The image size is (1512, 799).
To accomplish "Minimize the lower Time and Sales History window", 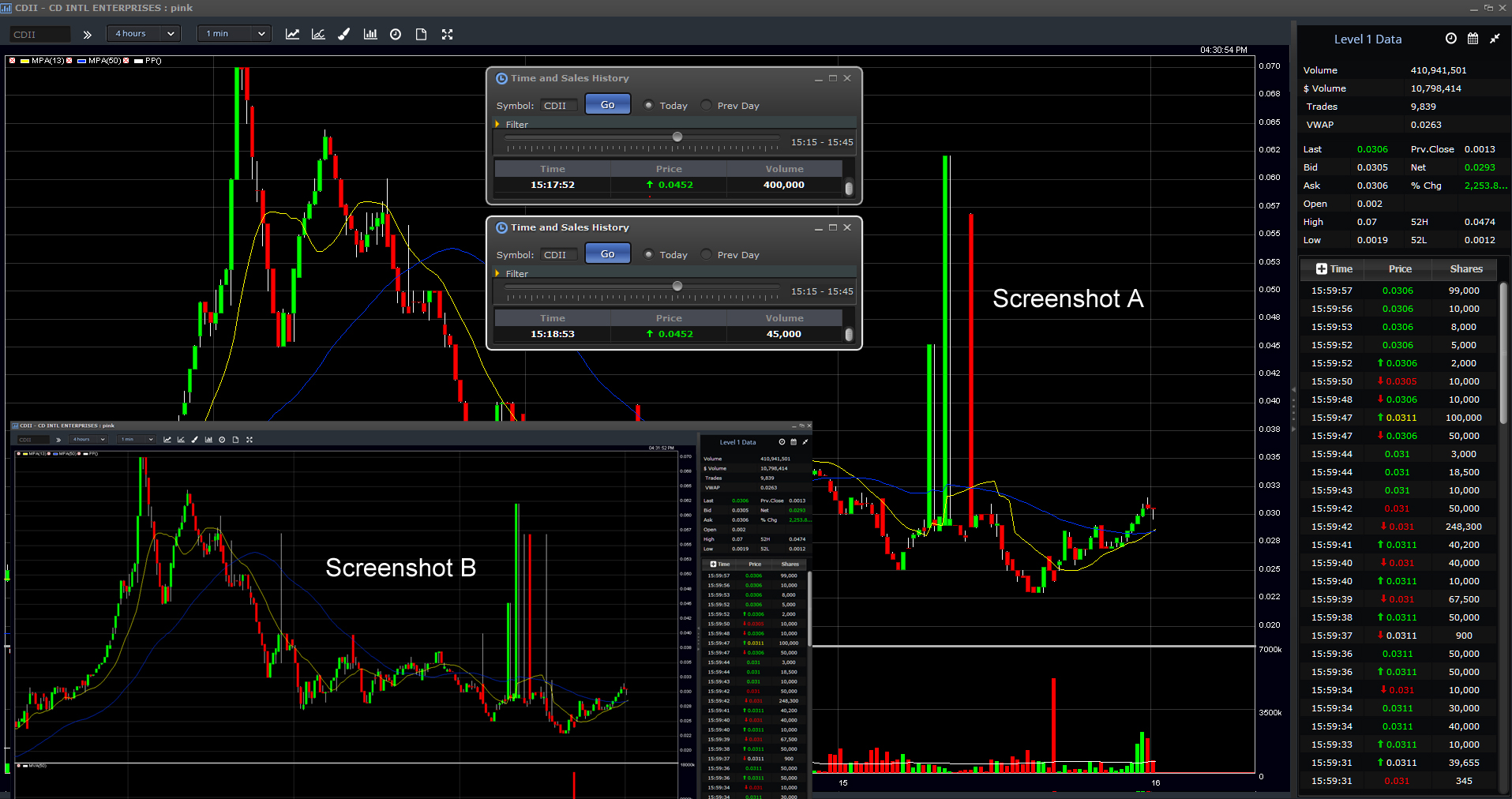I will tap(819, 228).
